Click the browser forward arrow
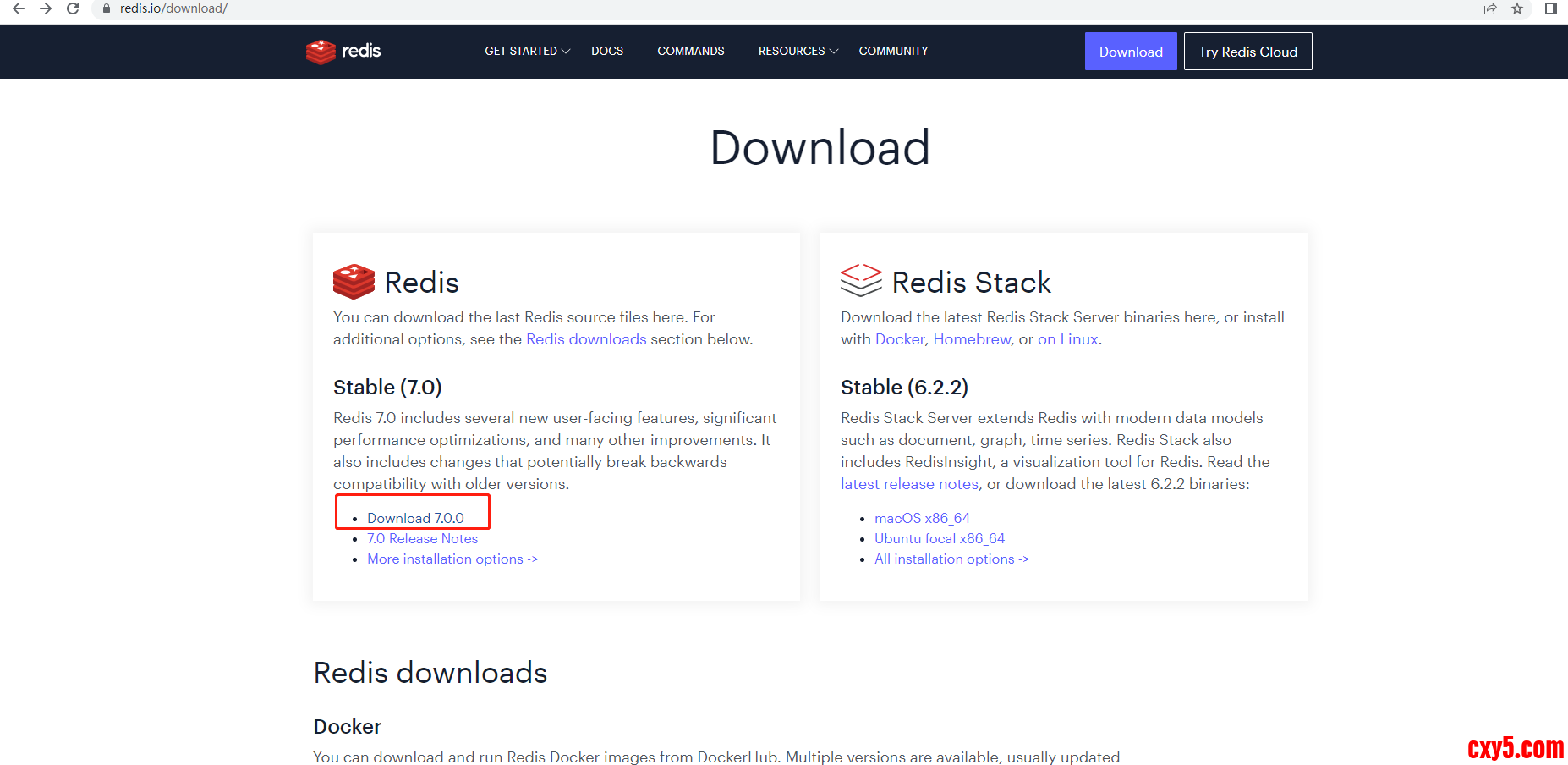Viewport: 1568px width, 765px height. click(46, 8)
